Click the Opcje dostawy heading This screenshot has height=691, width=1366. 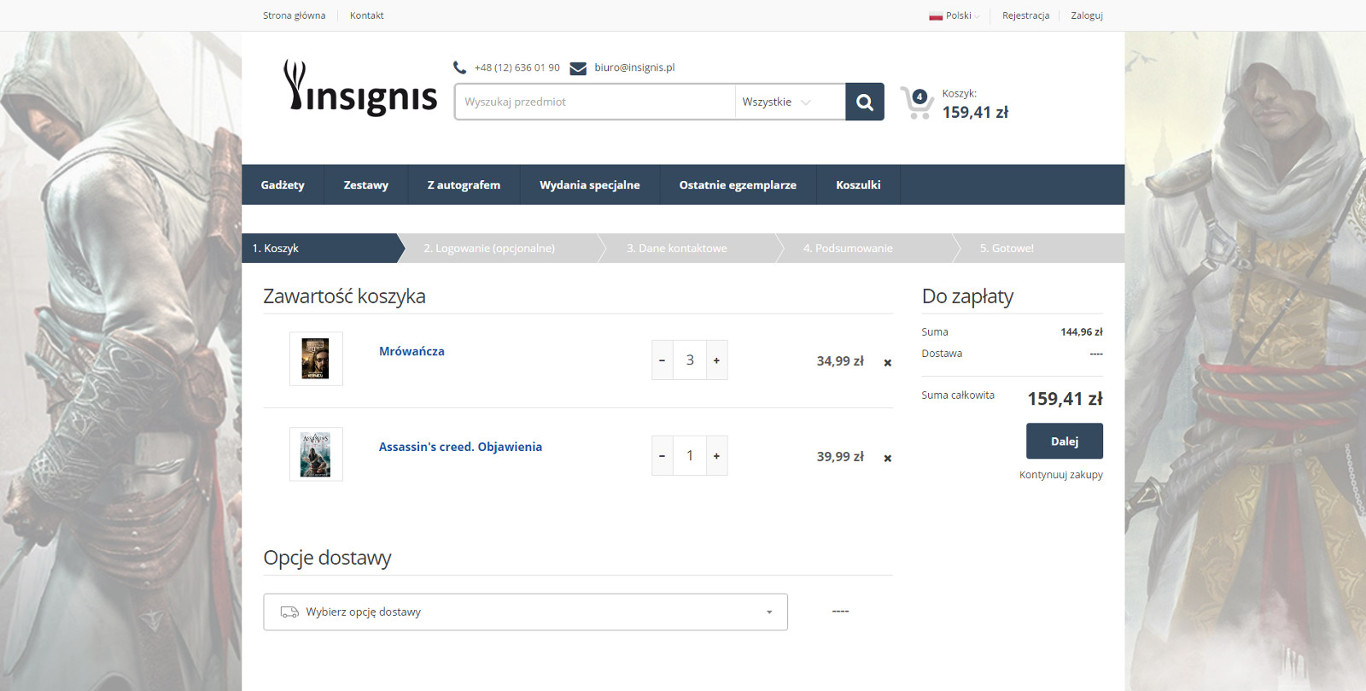coord(327,558)
